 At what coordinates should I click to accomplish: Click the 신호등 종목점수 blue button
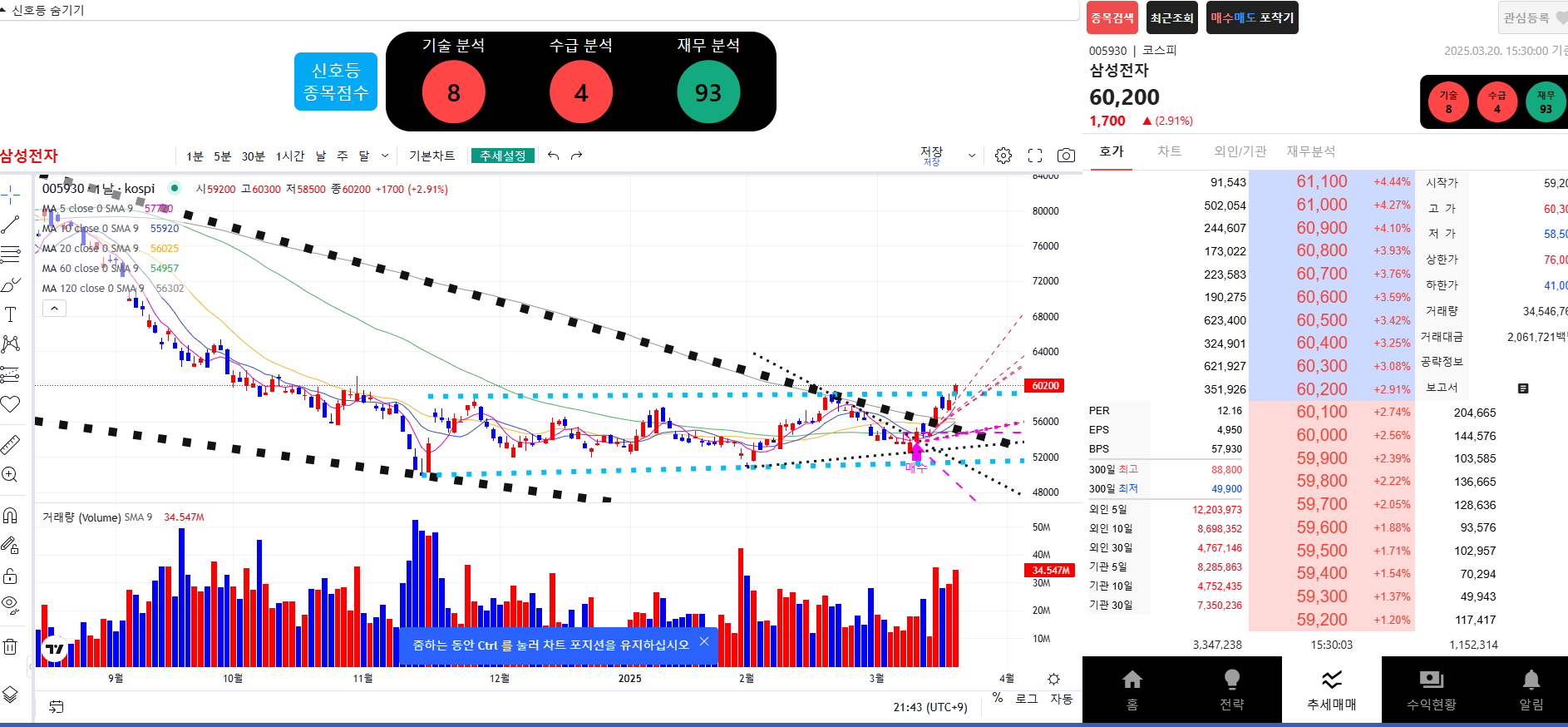coord(336,82)
